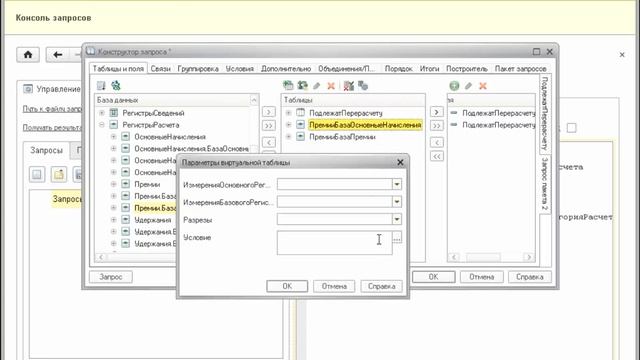Expand the ПодлежатПерерасчету table in Таблицы
The width and height of the screenshot is (640, 360).
(x=289, y=113)
